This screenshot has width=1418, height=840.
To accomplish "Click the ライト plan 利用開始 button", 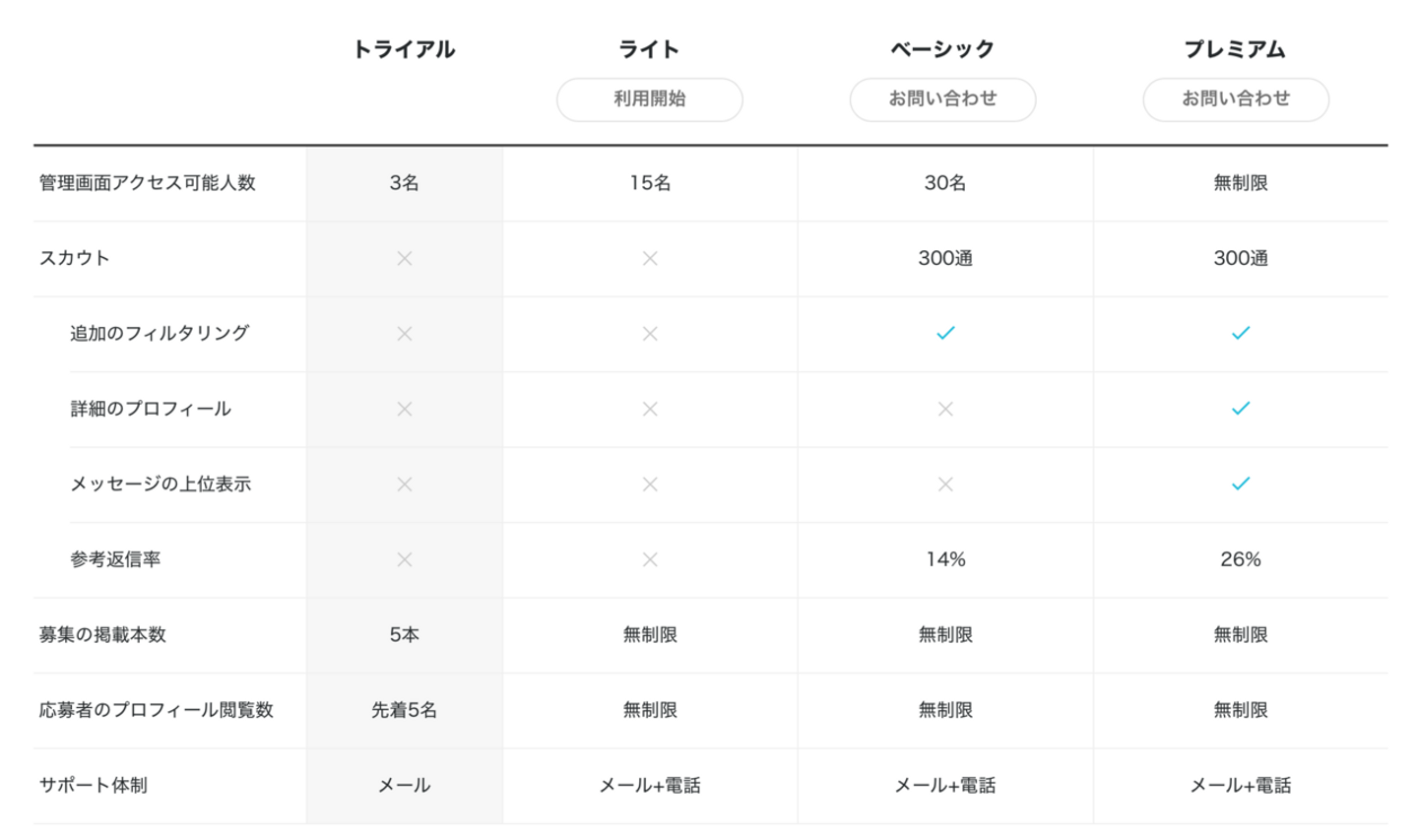I will tap(649, 99).
